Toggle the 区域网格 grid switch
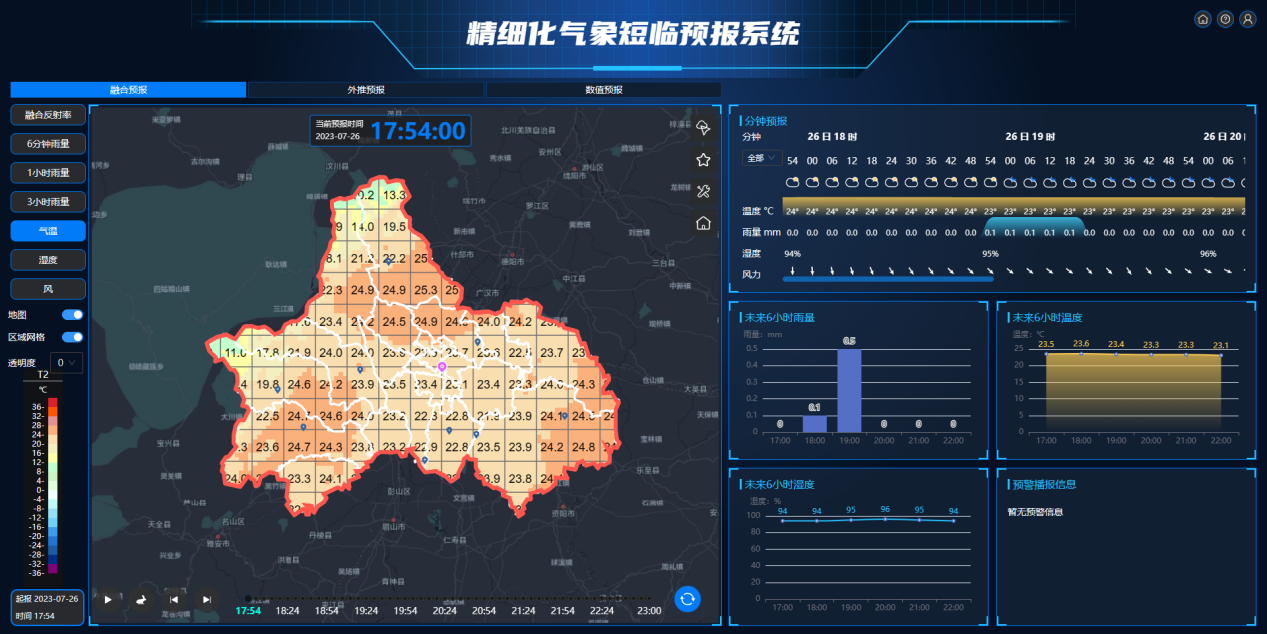 72,338
